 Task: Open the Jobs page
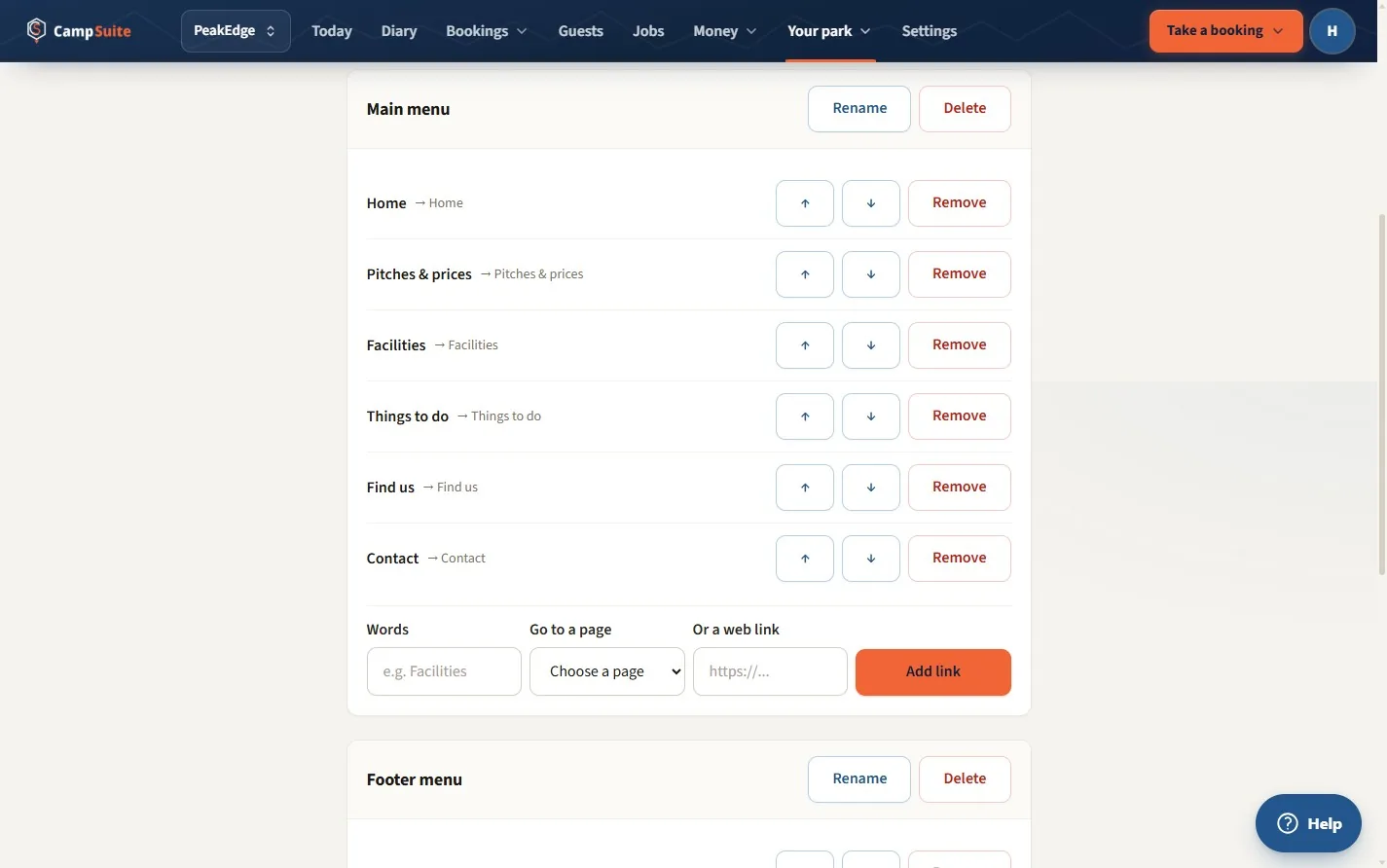[x=648, y=31]
